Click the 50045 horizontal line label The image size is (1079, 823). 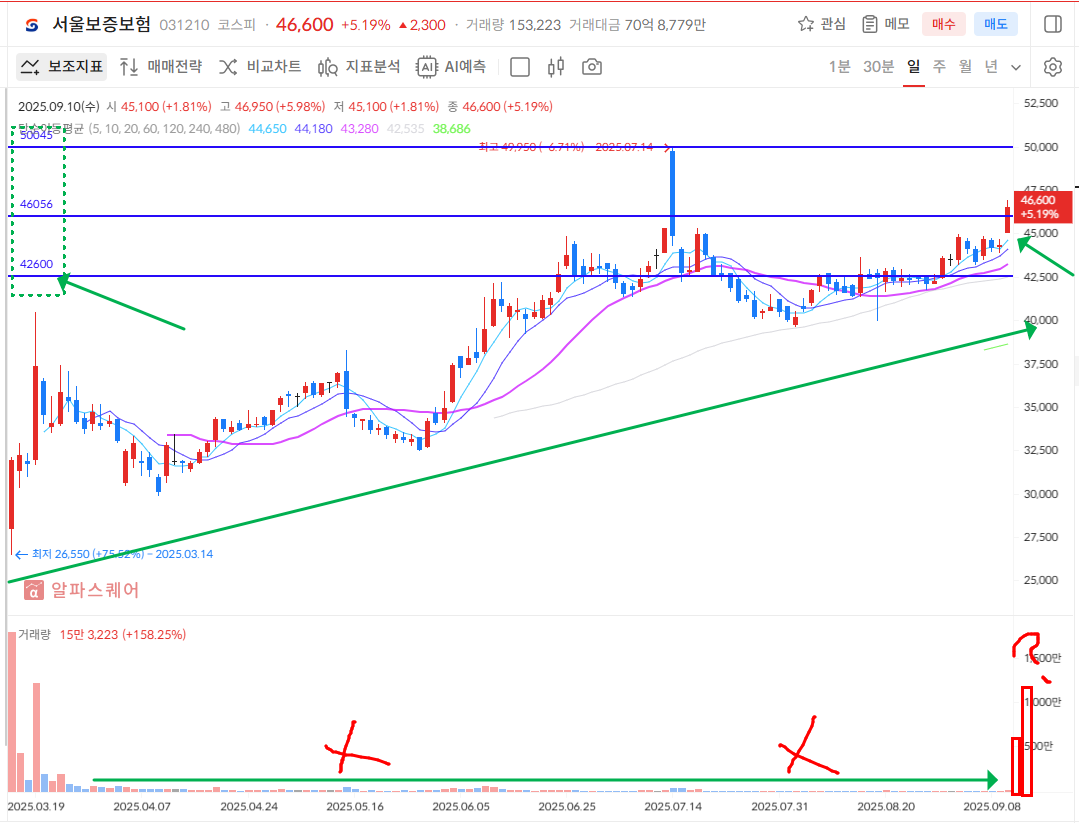[x=36, y=135]
